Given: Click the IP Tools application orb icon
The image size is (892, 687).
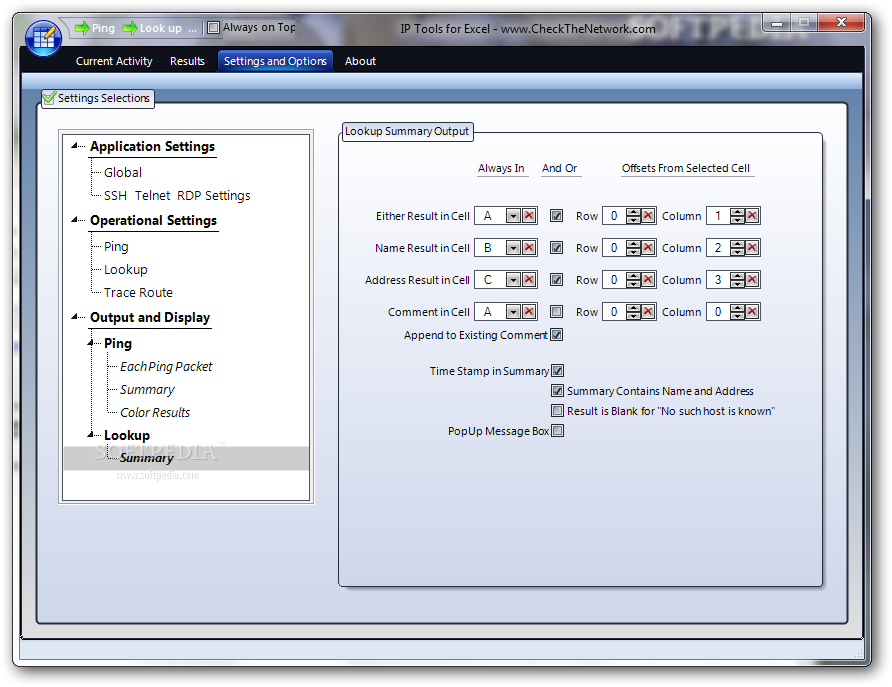Looking at the screenshot, I should pos(44,38).
